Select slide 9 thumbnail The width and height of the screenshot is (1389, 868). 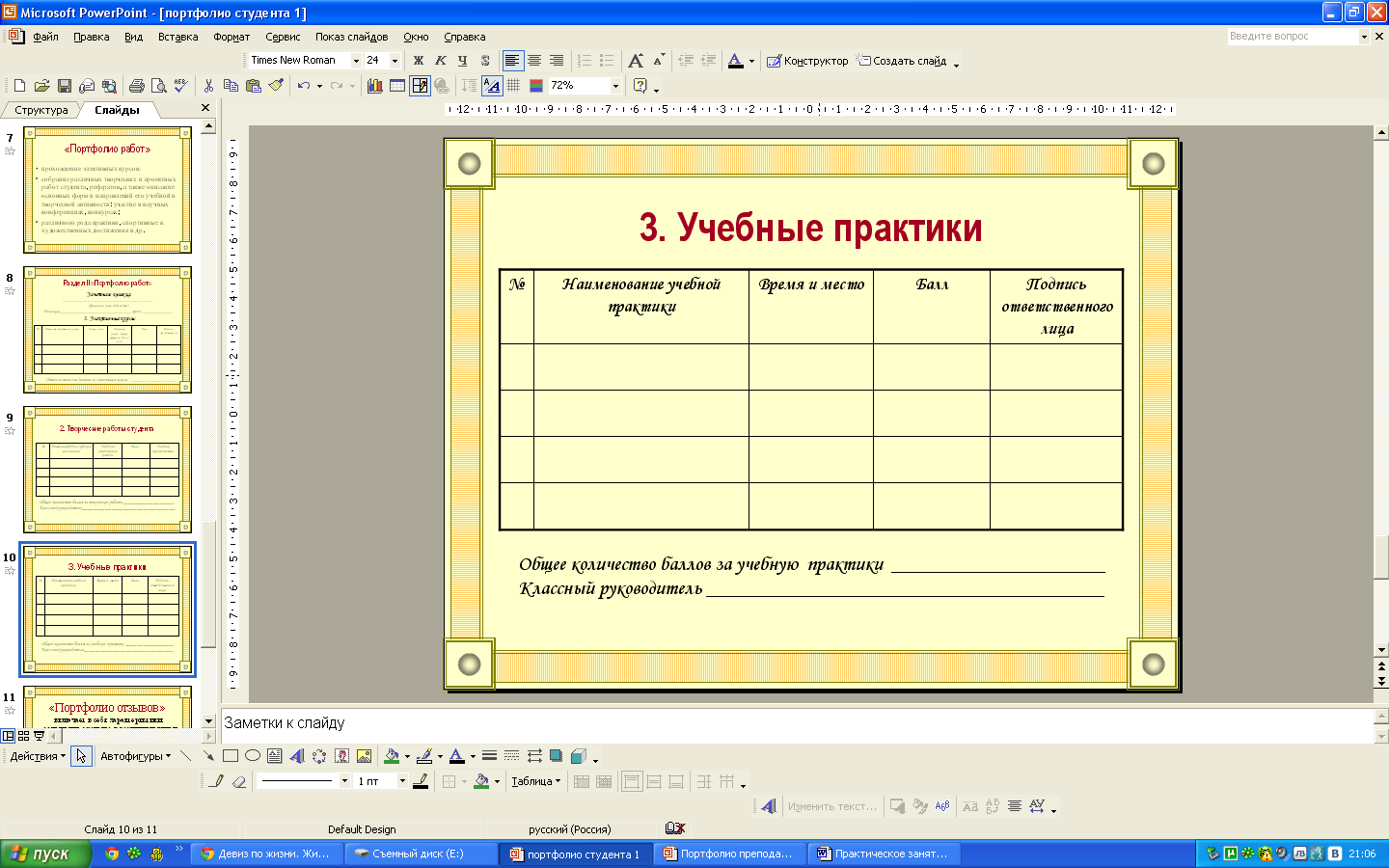click(x=107, y=469)
